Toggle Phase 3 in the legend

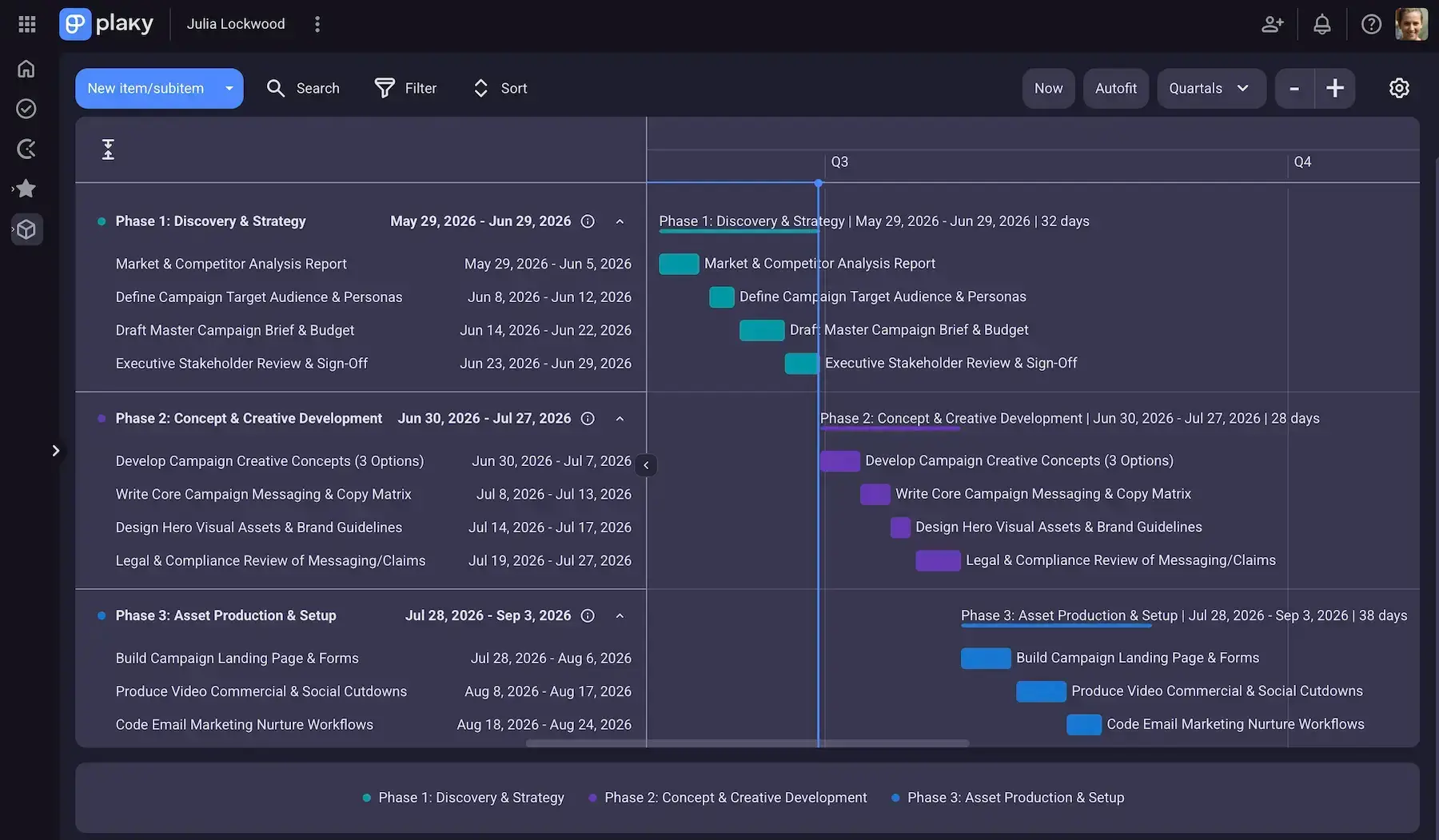tap(1007, 798)
